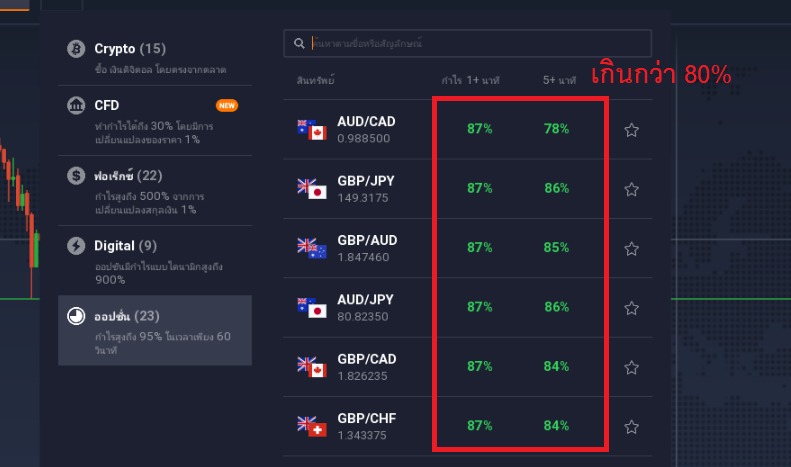791x467 pixels.
Task: Switch to the Digital (9) tab
Action: (x=155, y=260)
